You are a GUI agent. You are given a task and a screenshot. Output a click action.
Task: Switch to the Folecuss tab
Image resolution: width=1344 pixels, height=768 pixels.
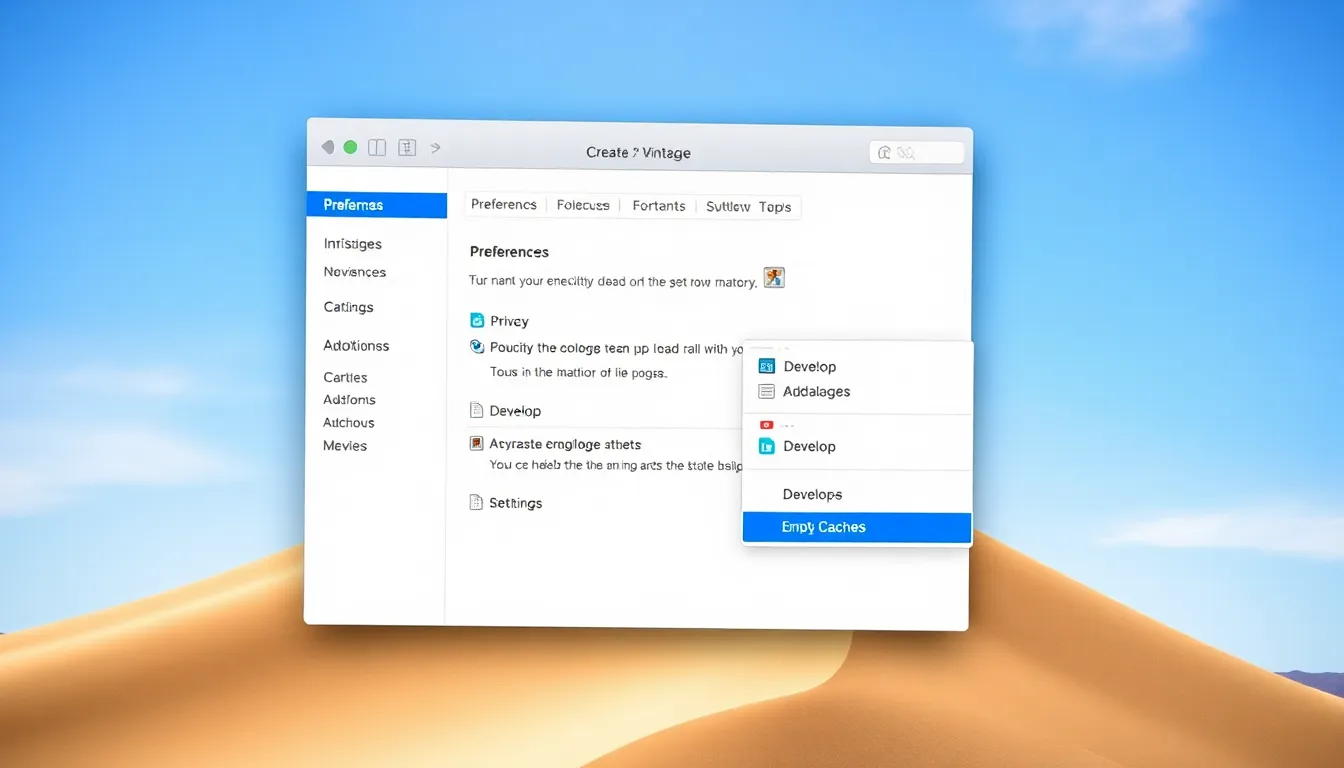pos(583,205)
